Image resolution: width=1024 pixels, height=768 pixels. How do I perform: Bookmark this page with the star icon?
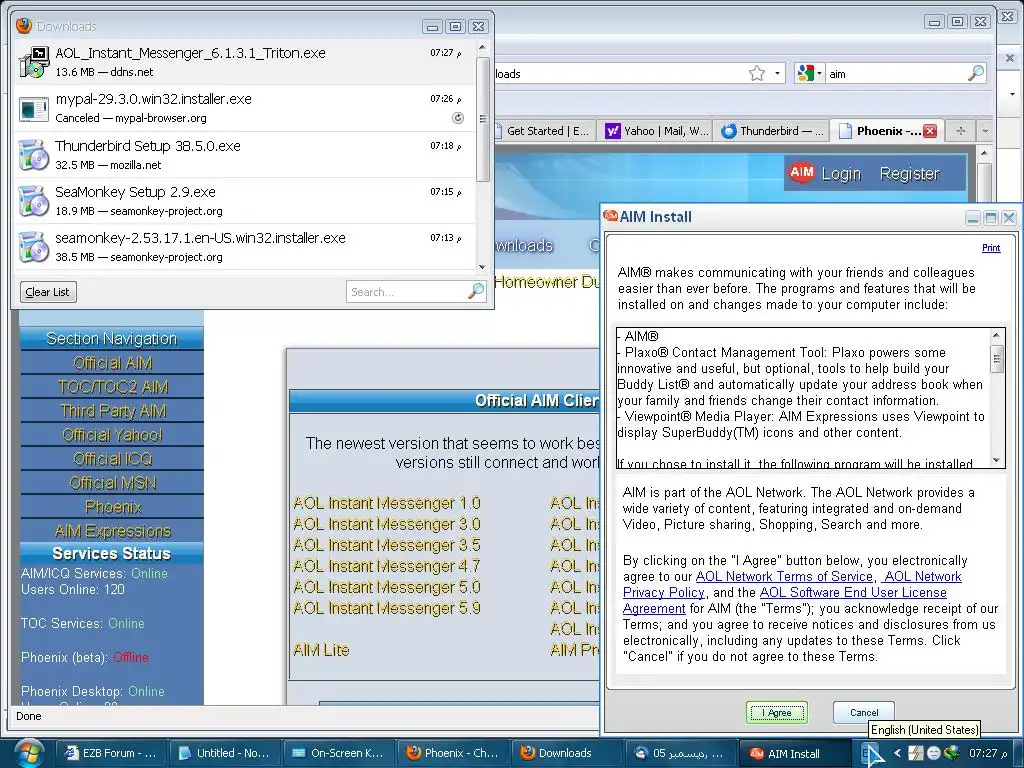click(756, 73)
